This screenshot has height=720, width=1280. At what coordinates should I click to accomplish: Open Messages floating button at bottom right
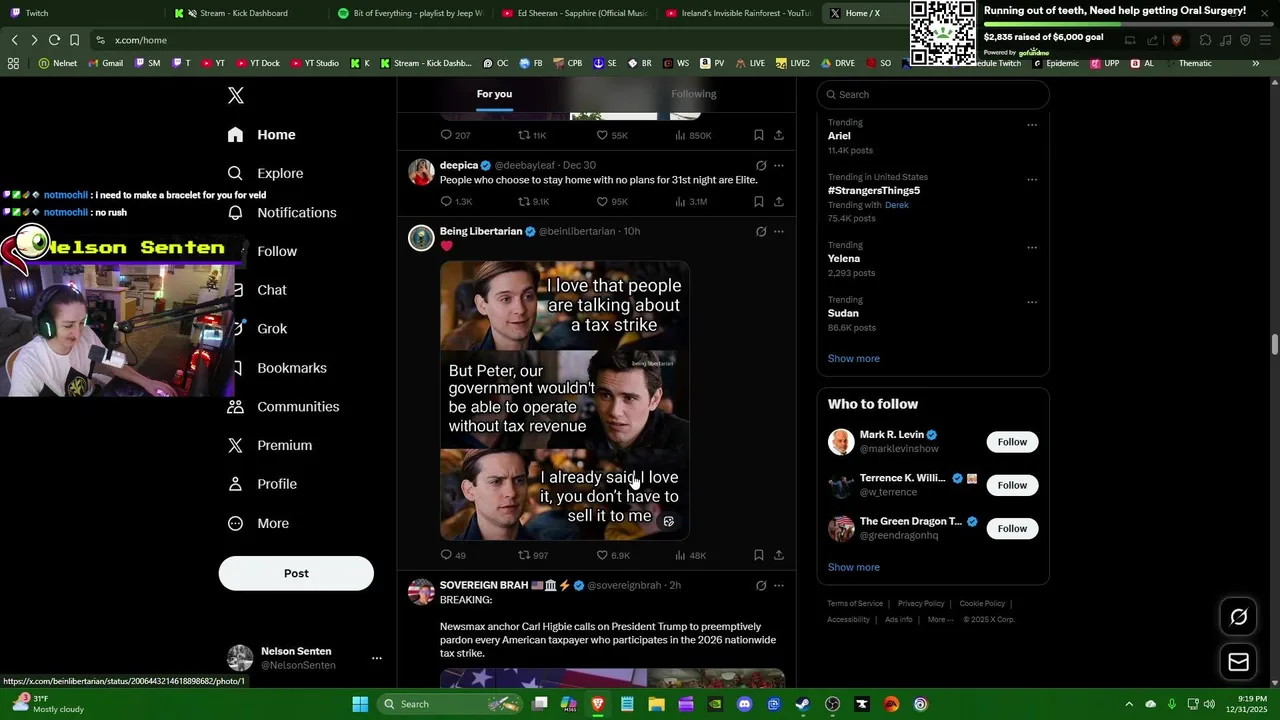click(1239, 662)
